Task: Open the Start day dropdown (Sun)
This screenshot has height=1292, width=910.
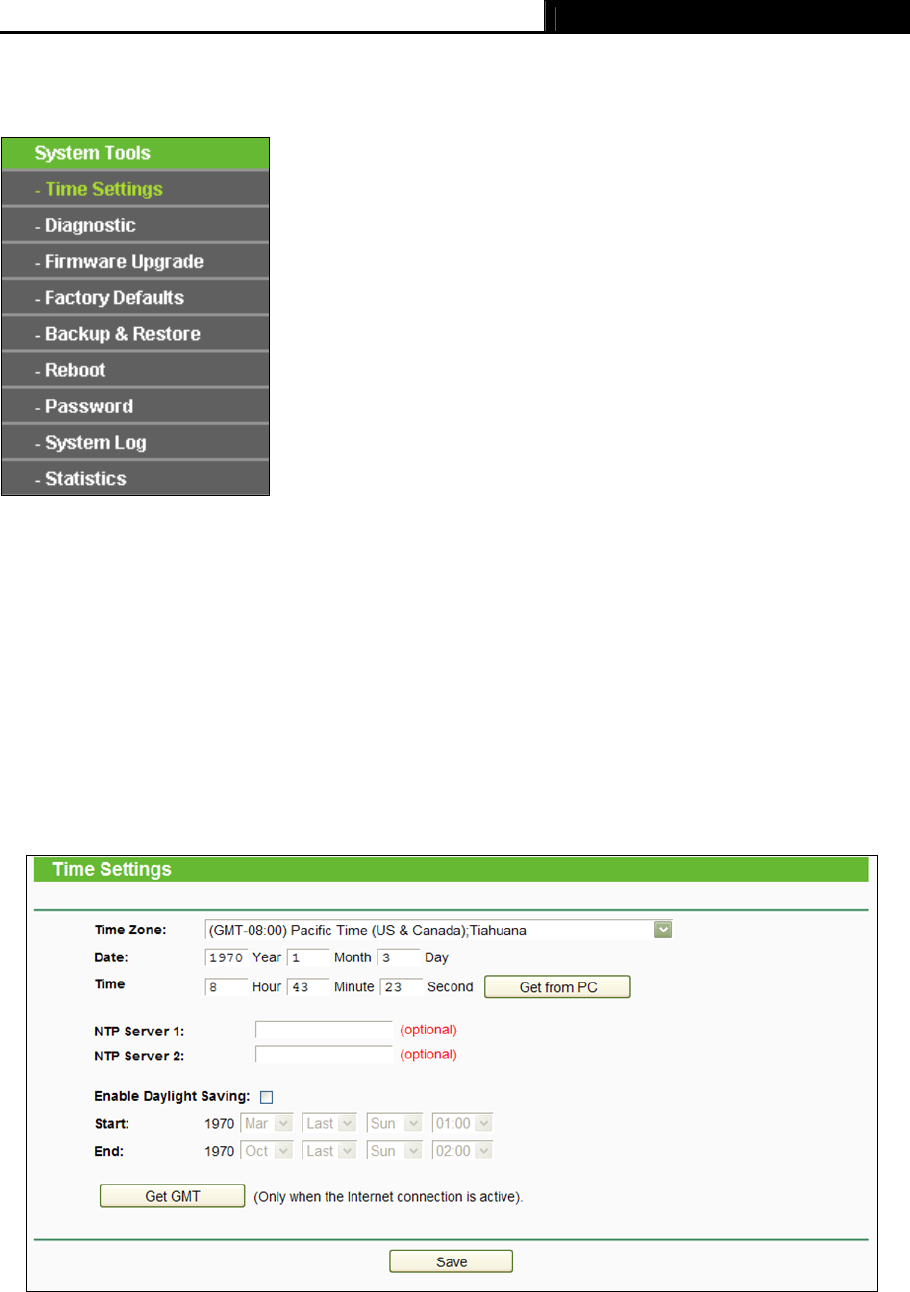Action: [x=394, y=1124]
